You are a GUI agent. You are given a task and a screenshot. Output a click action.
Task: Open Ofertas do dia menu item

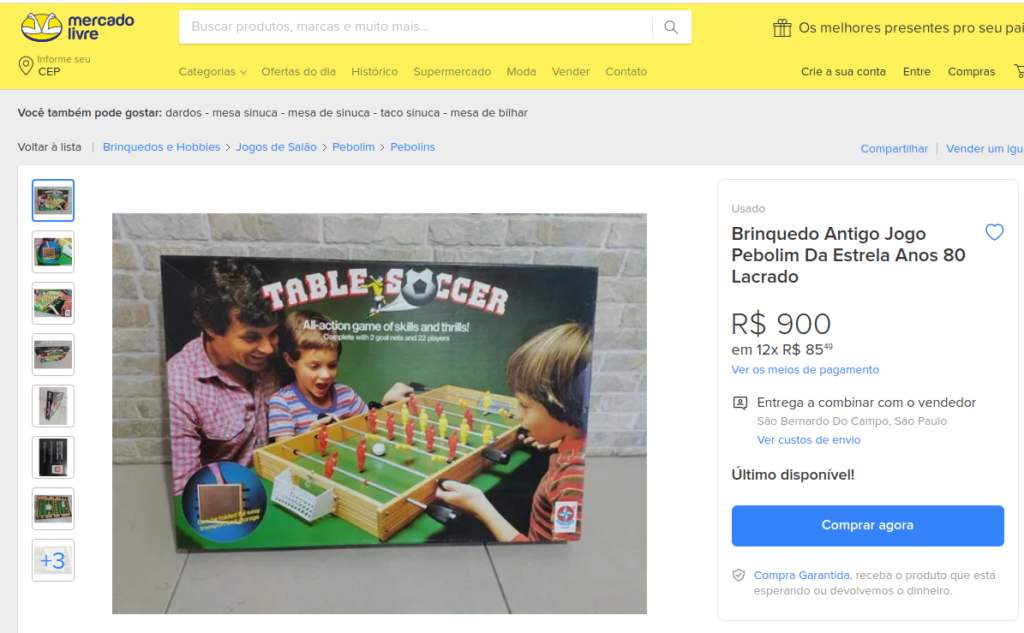tap(298, 72)
